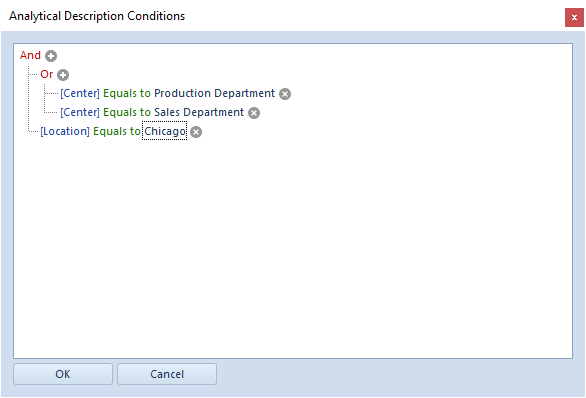
Task: Open Equals to operator for Location row
Action: (117, 132)
